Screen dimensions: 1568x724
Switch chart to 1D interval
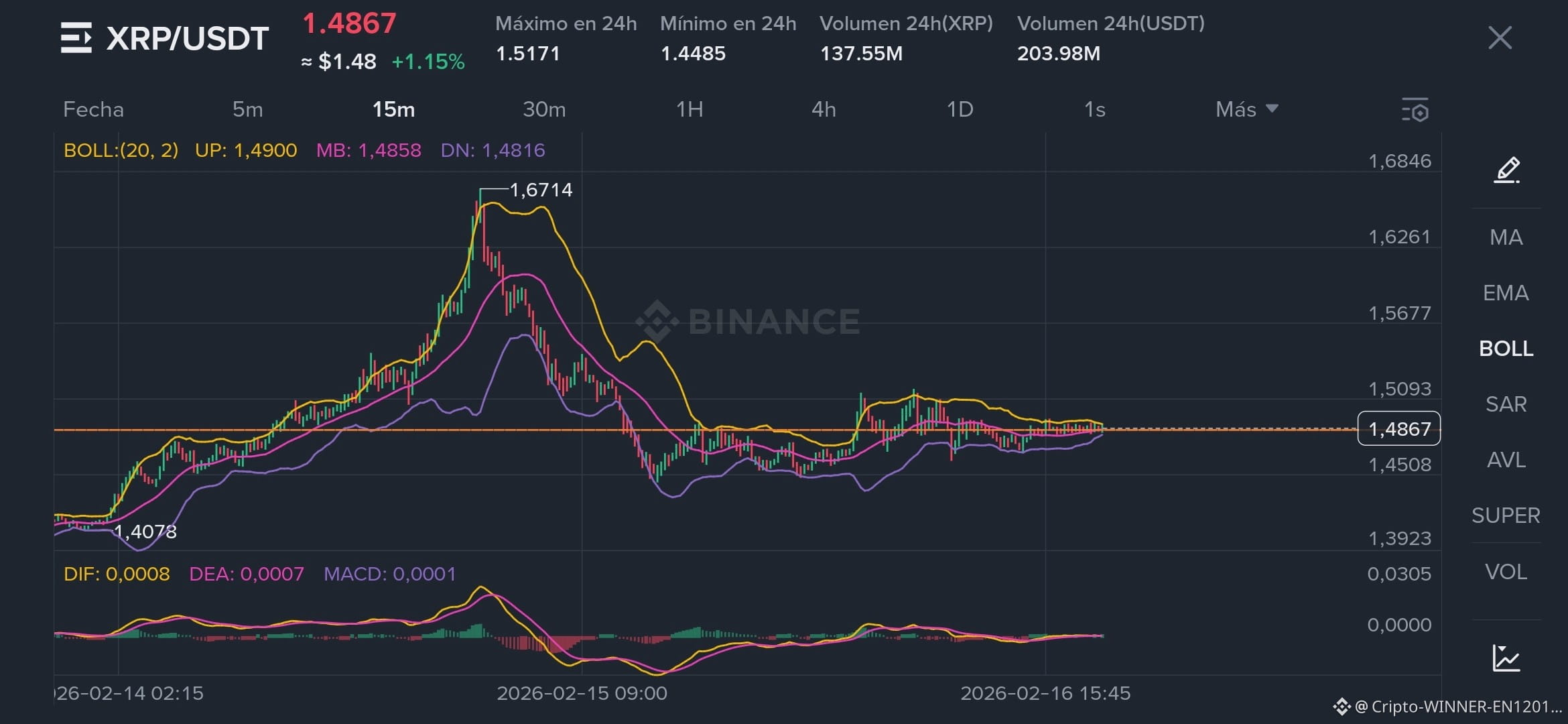[x=960, y=109]
